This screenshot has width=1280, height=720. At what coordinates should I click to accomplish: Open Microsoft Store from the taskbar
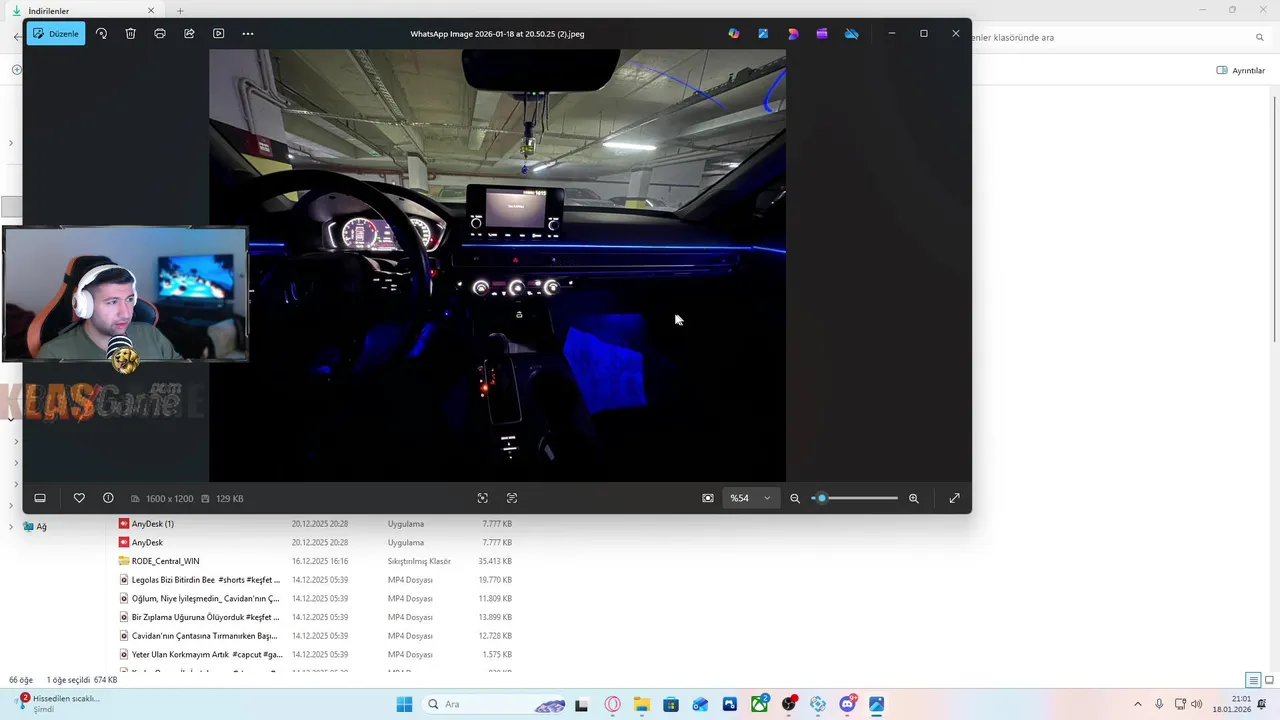[x=671, y=704]
